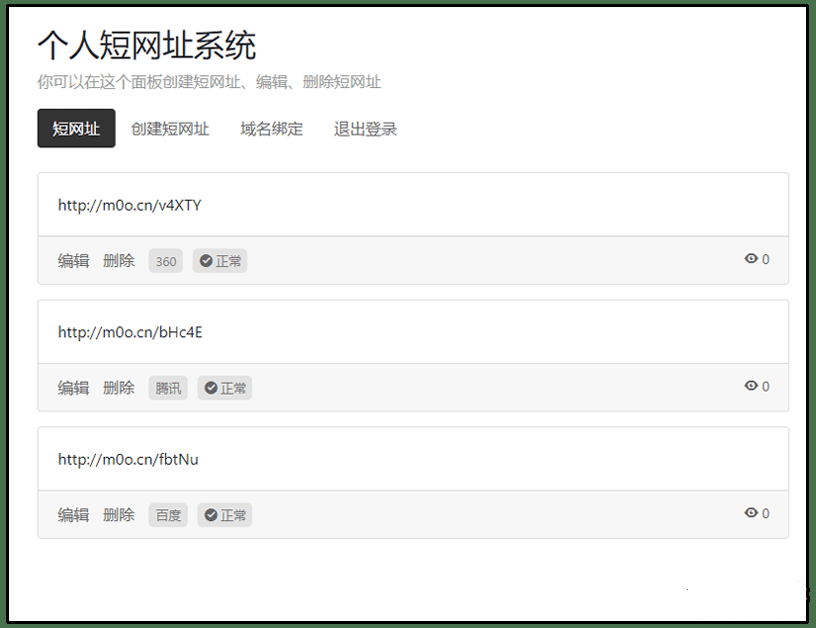This screenshot has height=628, width=816.
Task: Click the checkmark status icon beside 360 tag
Action: [x=206, y=260]
